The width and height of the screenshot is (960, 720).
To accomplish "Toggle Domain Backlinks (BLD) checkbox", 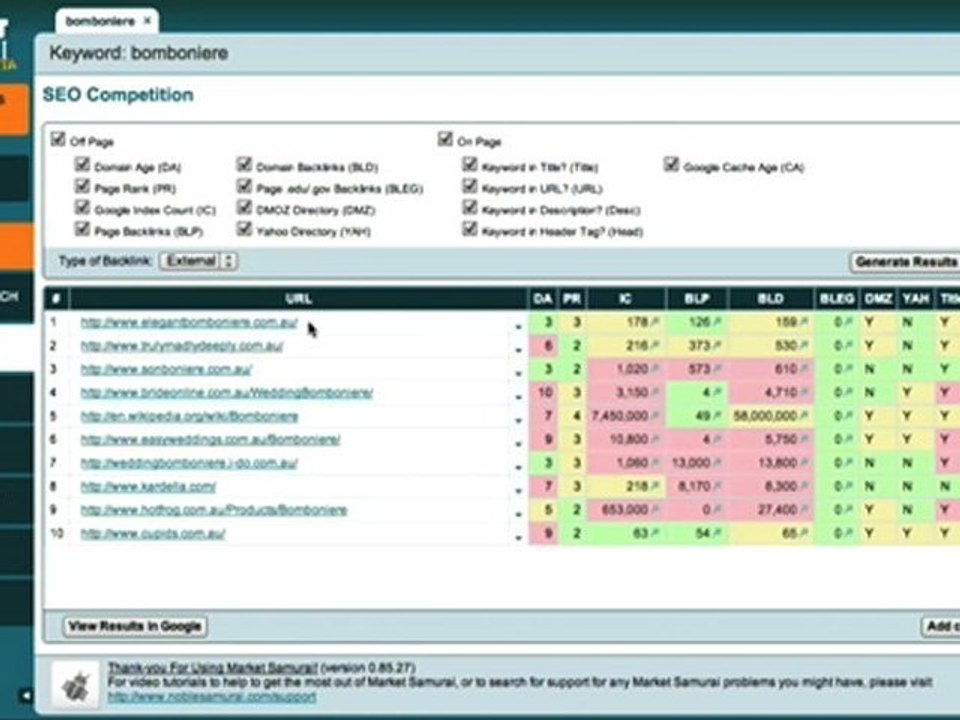I will [x=244, y=164].
